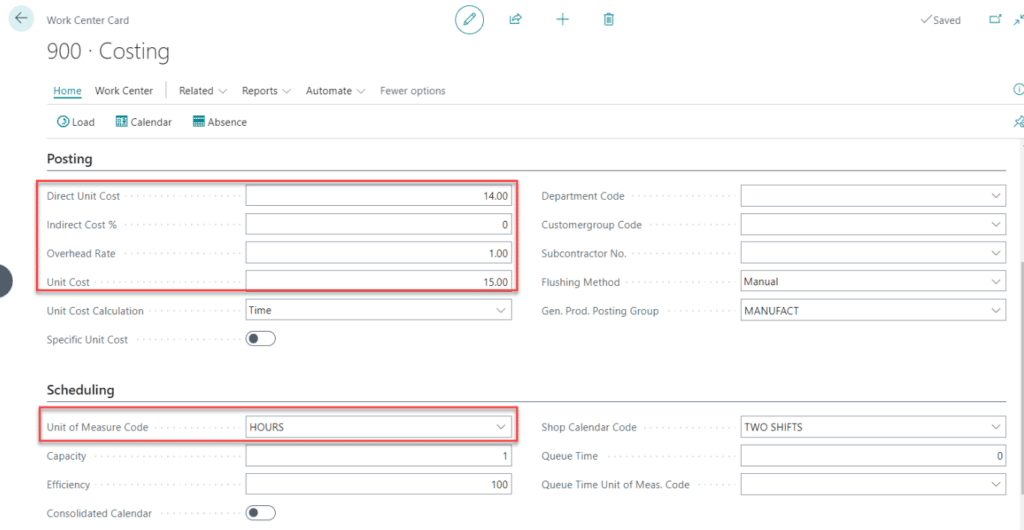Click the plus new record icon

pos(562,19)
